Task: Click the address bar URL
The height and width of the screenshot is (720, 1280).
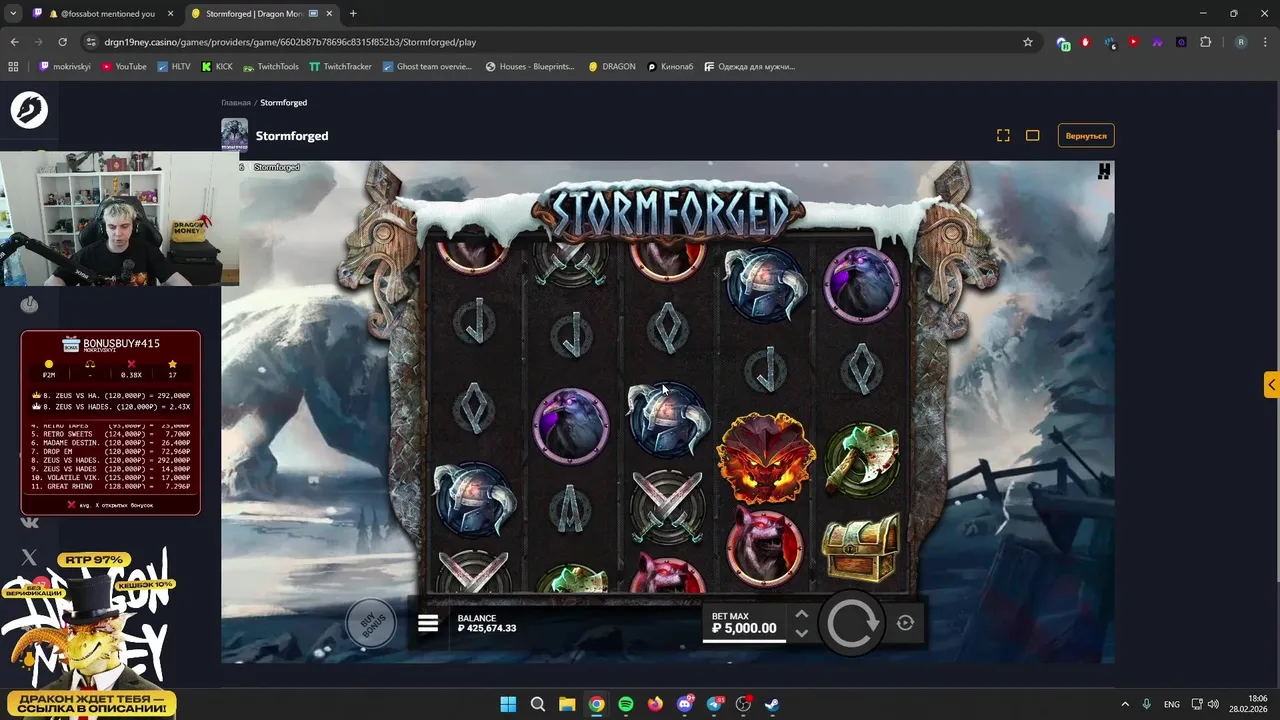Action: [x=290, y=43]
